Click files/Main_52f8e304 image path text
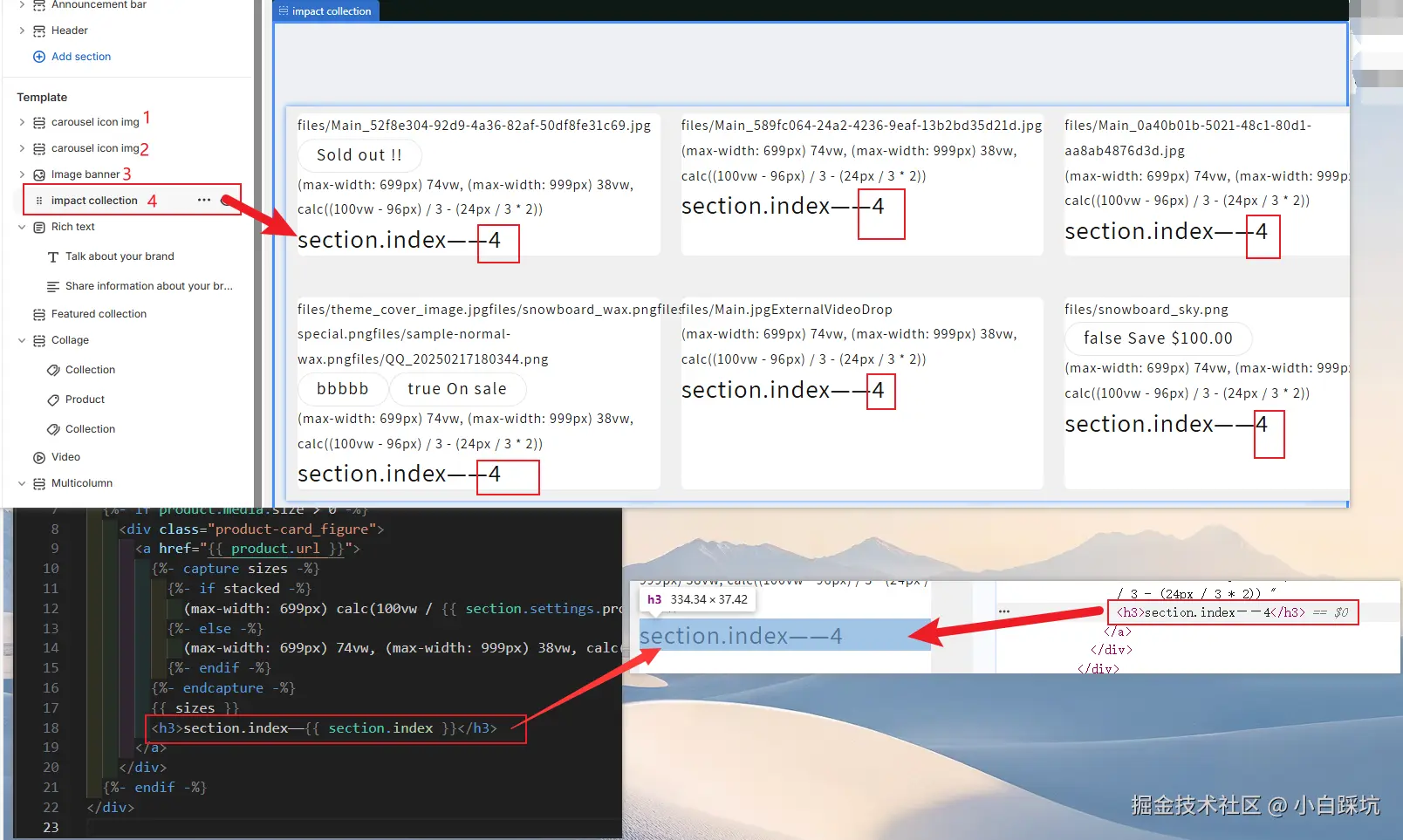Image resolution: width=1403 pixels, height=840 pixels. [474, 126]
